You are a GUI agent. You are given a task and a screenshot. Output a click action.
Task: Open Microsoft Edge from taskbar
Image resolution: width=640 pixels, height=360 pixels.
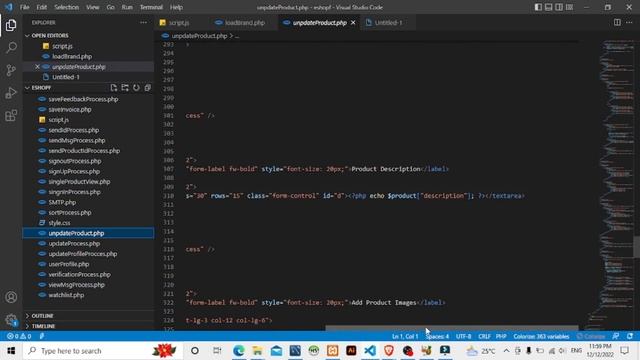(x=239, y=351)
